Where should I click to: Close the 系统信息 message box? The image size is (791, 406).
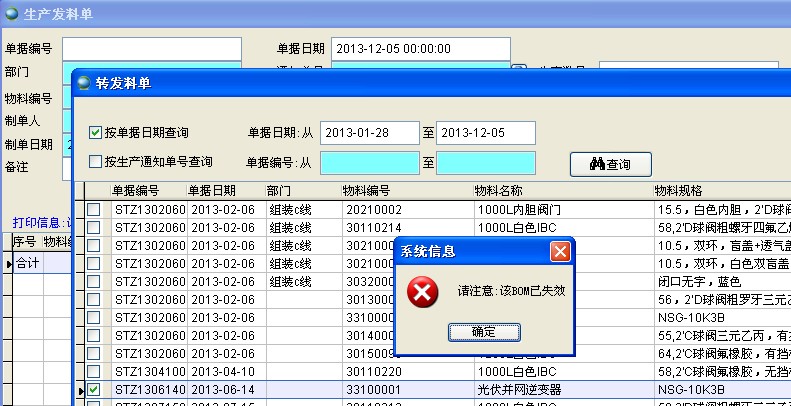[561, 250]
